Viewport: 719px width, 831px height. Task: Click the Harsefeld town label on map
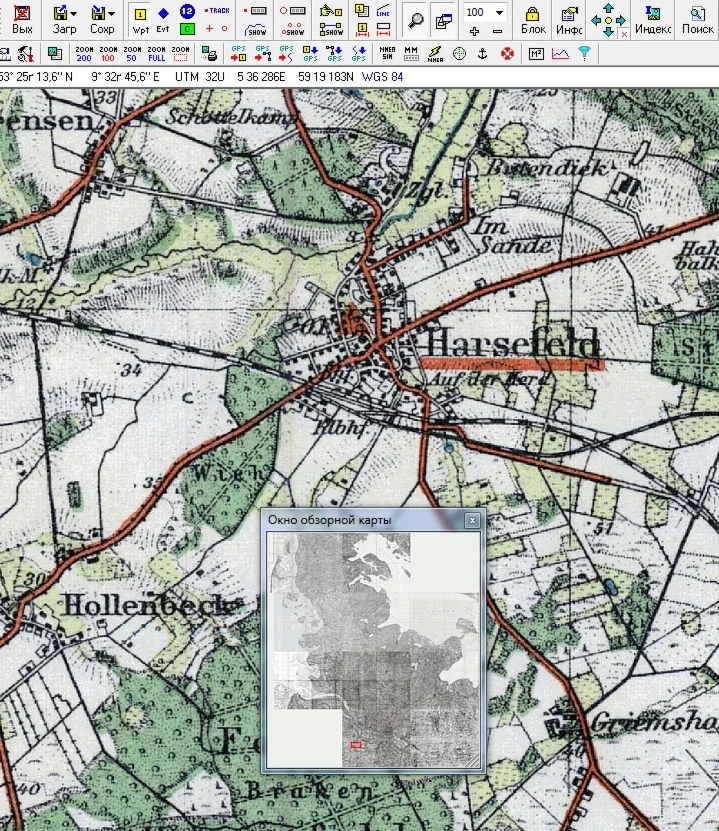pos(512,343)
